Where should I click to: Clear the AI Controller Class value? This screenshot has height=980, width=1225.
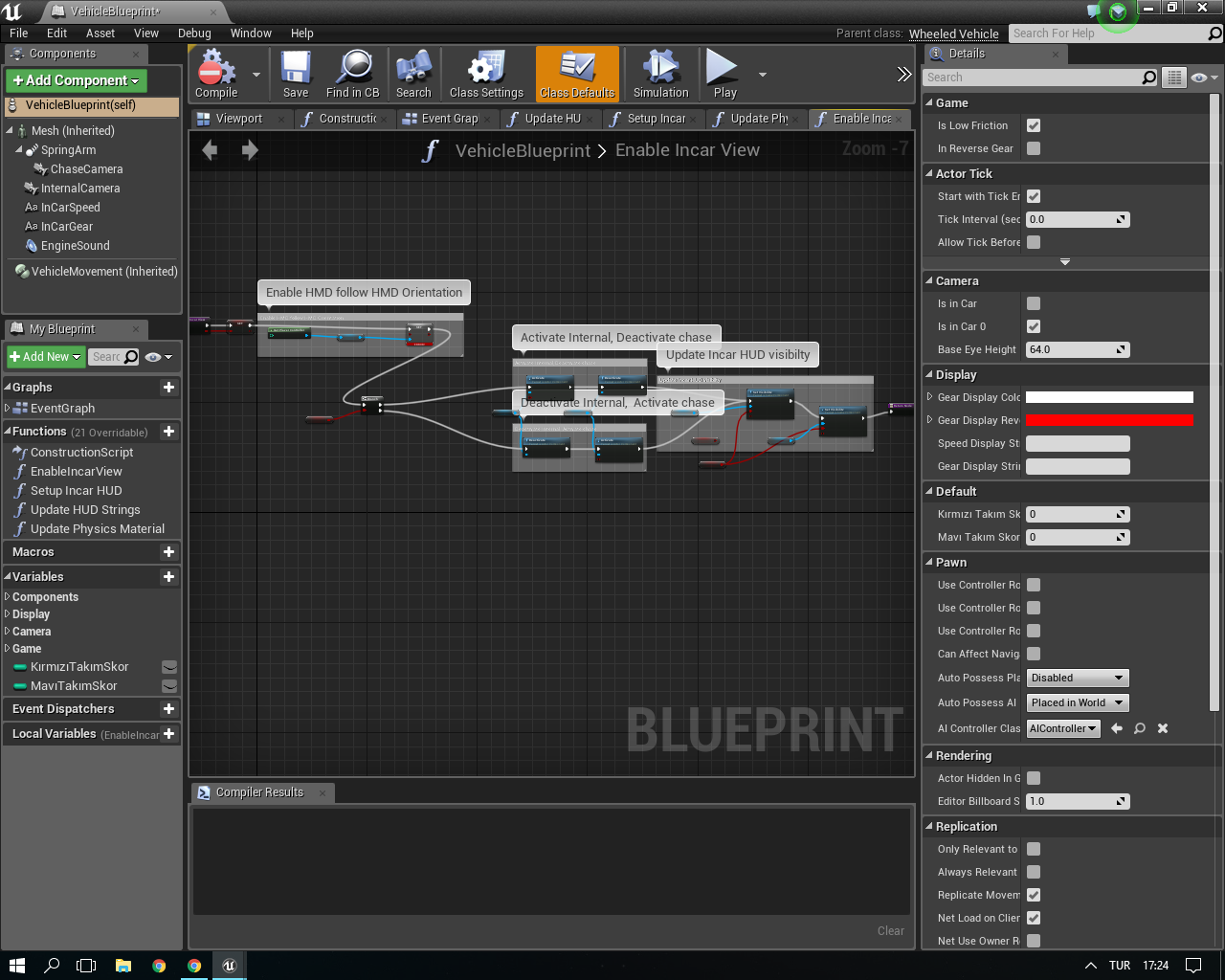1163,728
